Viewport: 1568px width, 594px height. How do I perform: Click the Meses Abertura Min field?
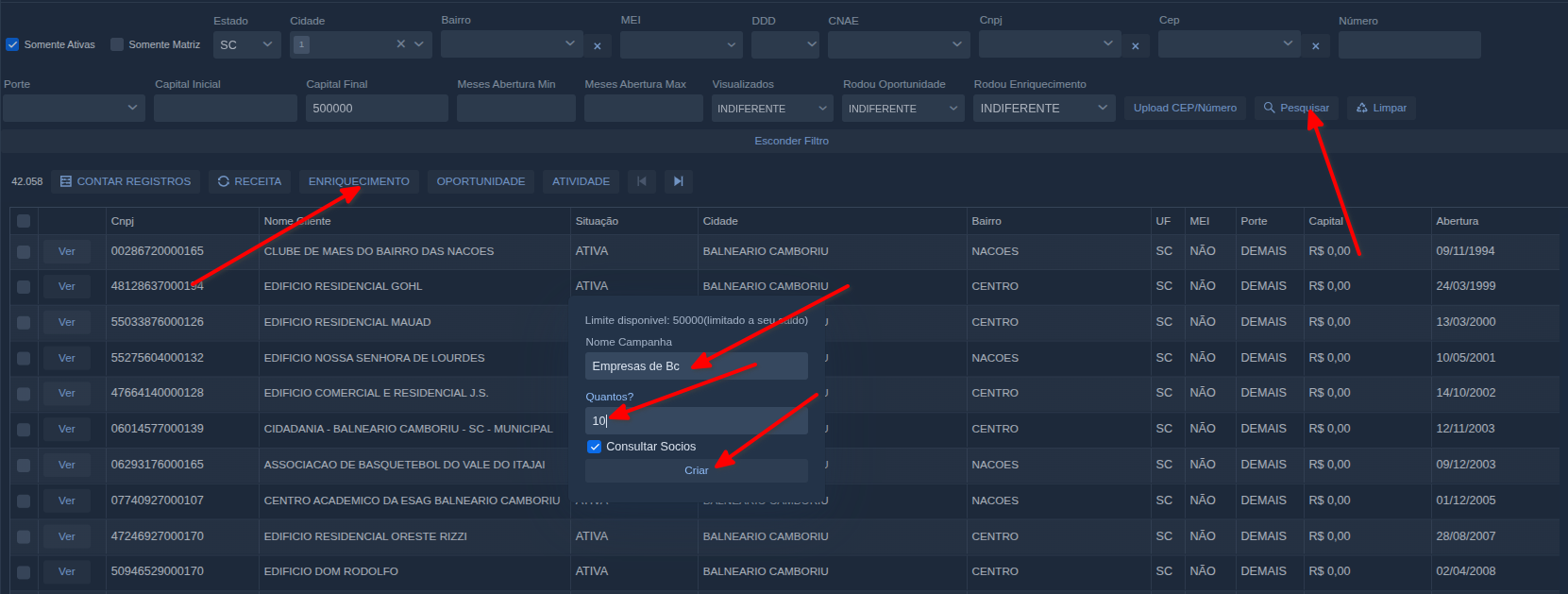(516, 108)
